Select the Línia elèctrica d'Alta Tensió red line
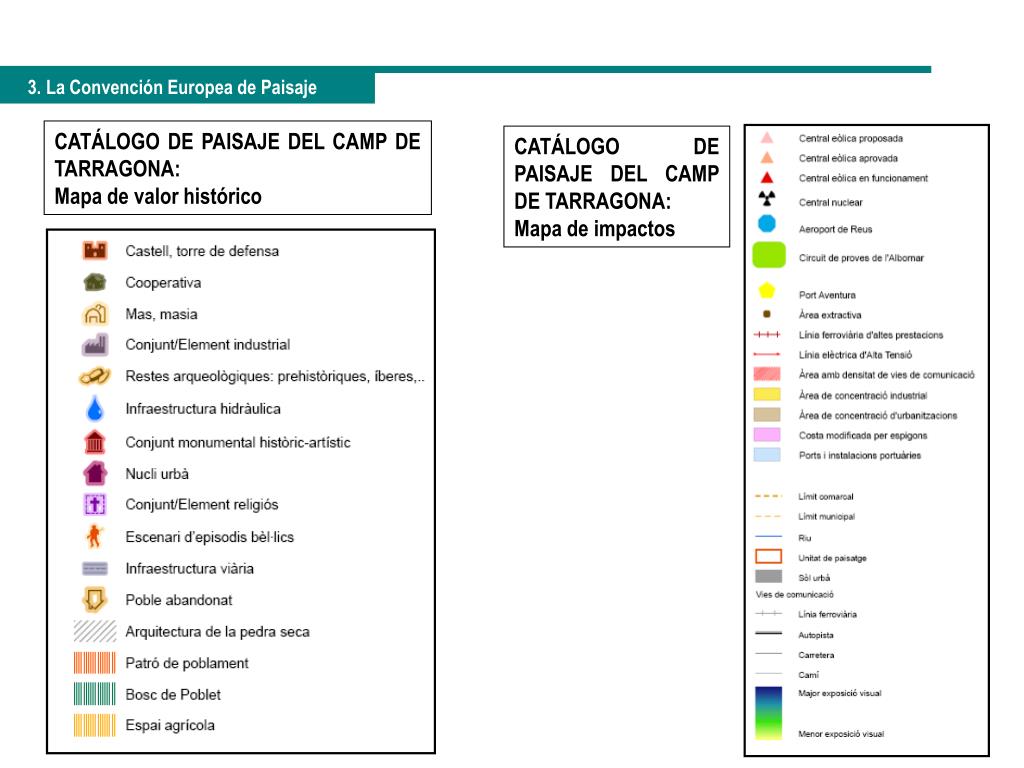This screenshot has width=1024, height=768. click(767, 354)
